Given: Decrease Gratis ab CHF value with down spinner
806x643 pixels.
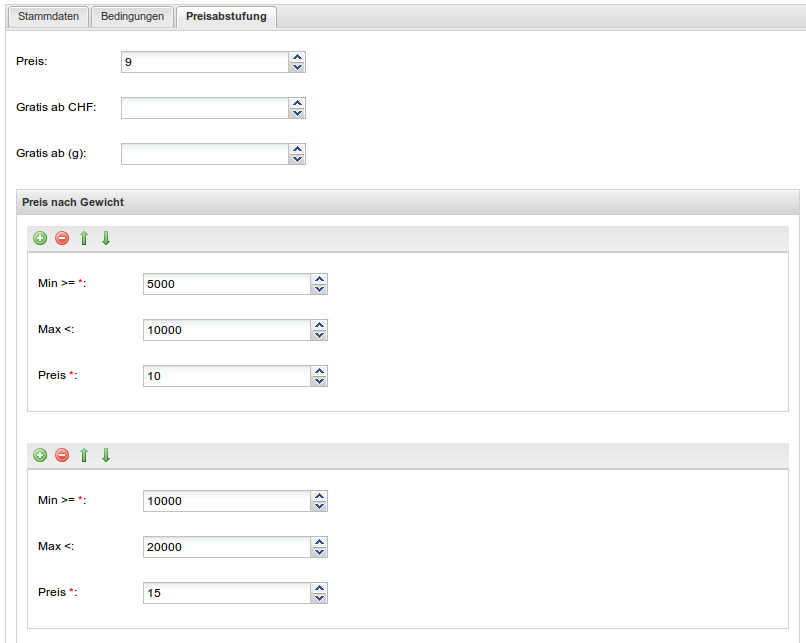Looking at the screenshot, I should click(297, 113).
